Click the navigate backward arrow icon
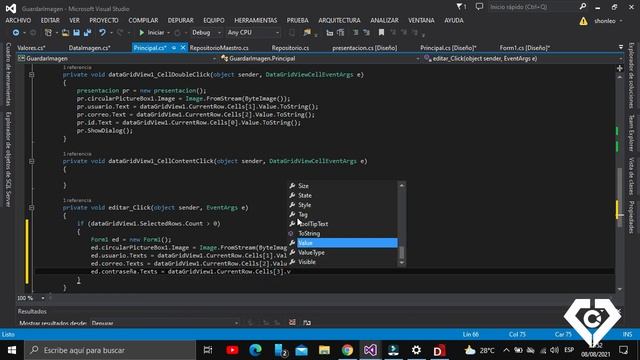640x360 pixels. (x=16, y=32)
